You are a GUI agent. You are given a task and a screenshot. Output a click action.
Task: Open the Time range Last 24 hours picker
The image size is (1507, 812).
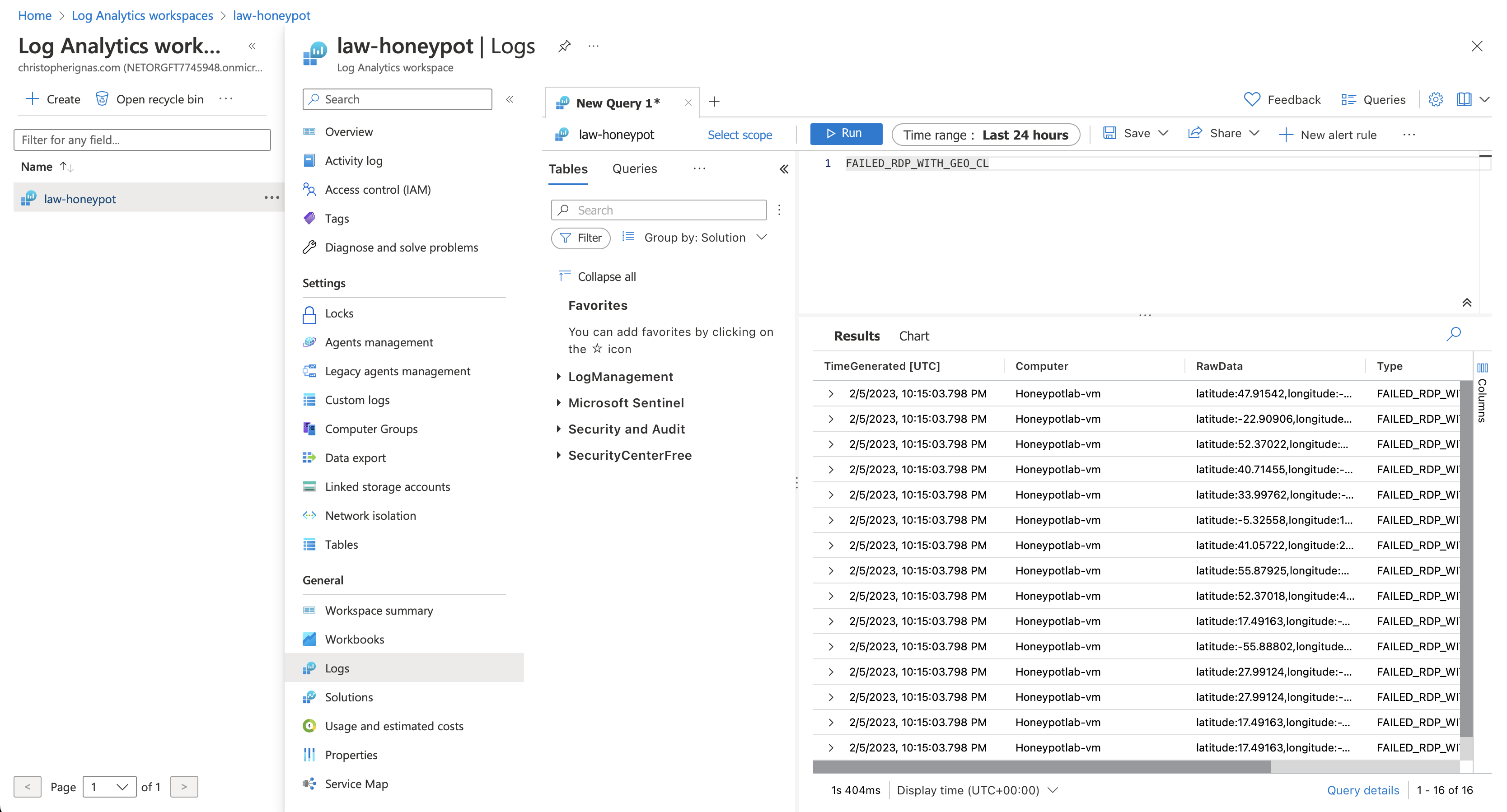(x=986, y=135)
